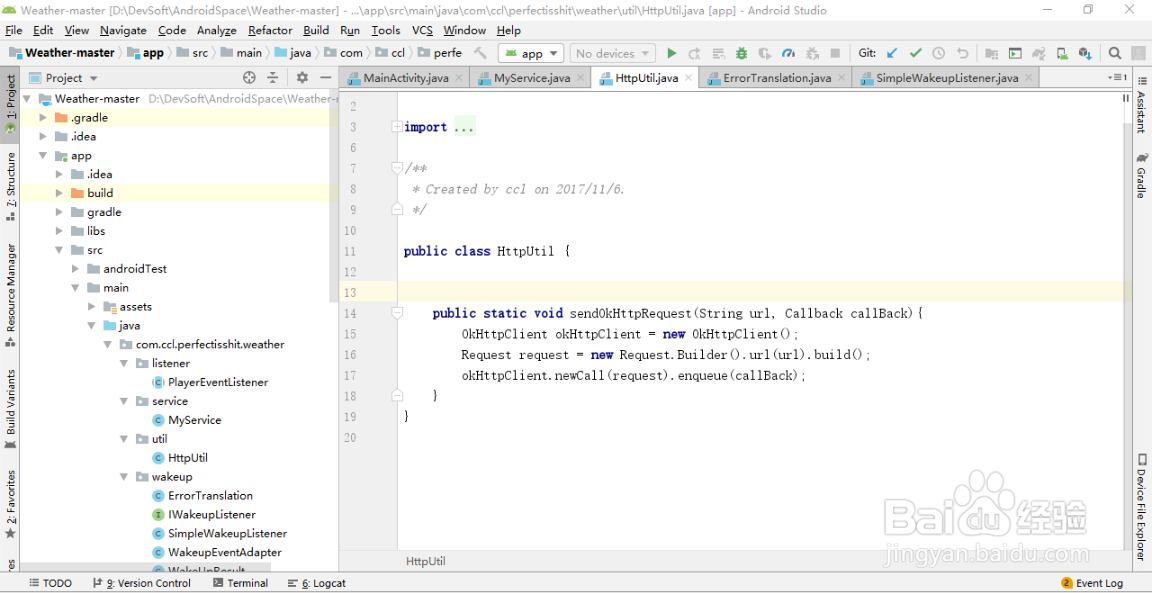Start Debug mode with the bug icon
1152x593 pixels.
[742, 52]
